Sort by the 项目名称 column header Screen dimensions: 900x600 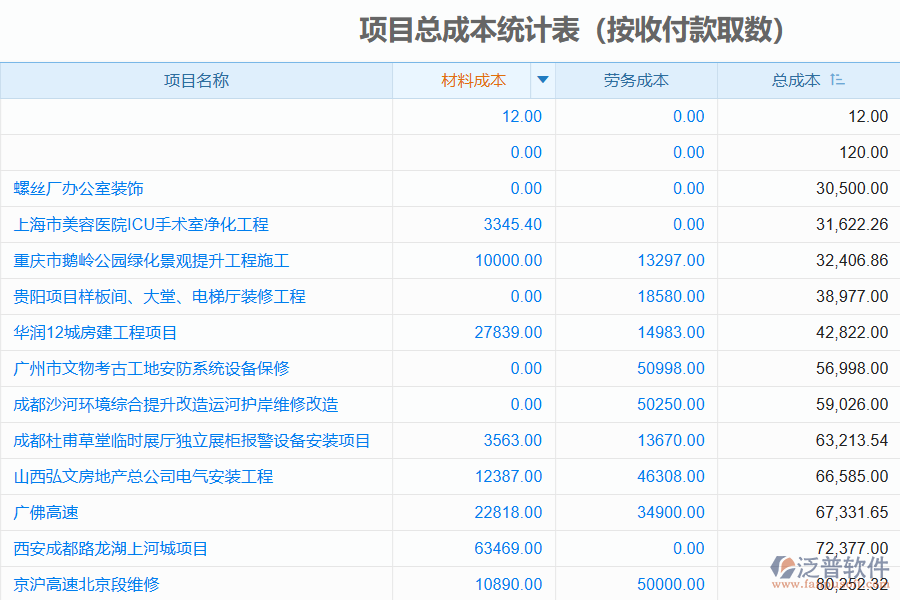tap(197, 81)
